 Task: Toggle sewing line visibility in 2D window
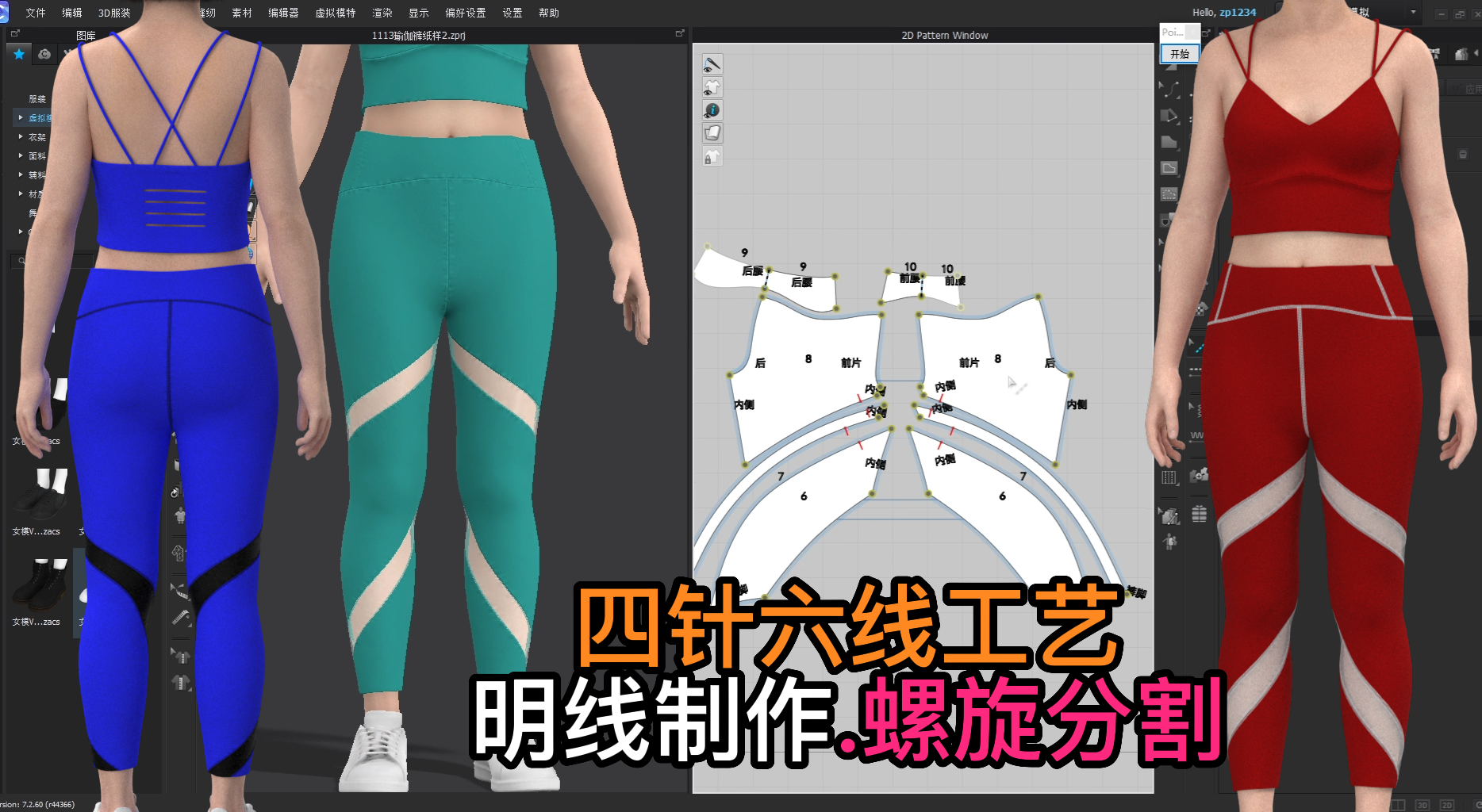click(712, 65)
